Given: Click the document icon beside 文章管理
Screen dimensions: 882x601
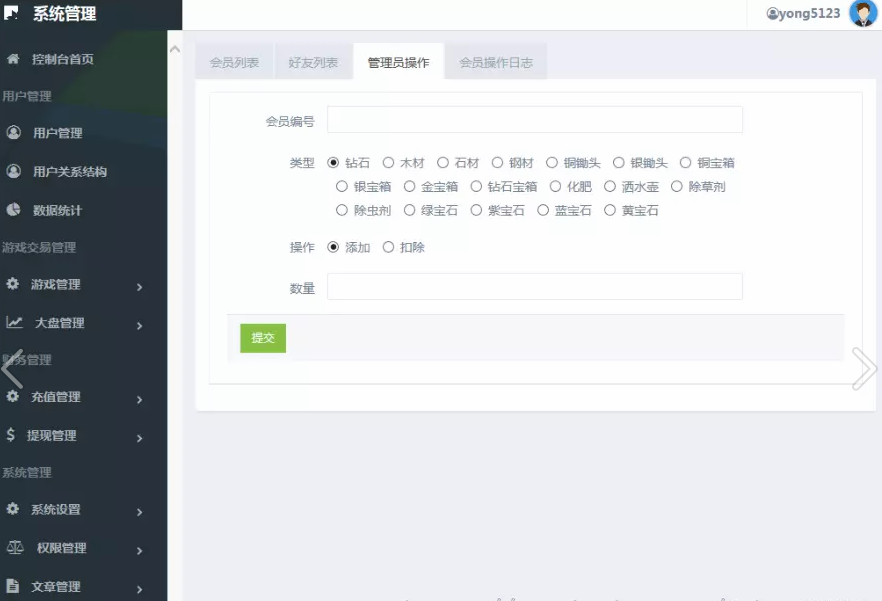Looking at the screenshot, I should pyautogui.click(x=12, y=585).
